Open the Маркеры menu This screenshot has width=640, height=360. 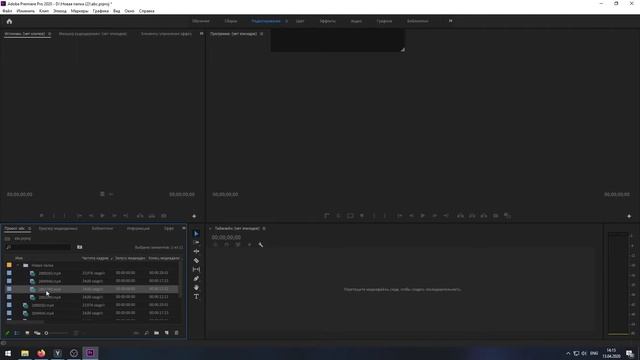pyautogui.click(x=80, y=11)
